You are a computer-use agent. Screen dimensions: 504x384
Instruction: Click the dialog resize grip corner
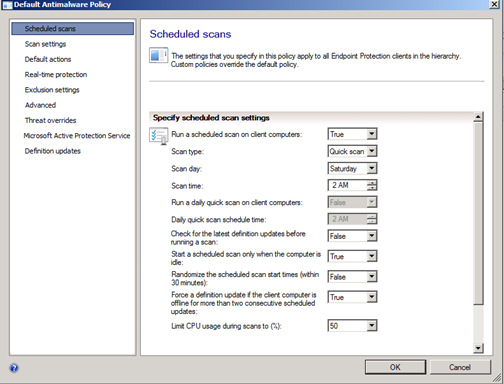[x=497, y=378]
